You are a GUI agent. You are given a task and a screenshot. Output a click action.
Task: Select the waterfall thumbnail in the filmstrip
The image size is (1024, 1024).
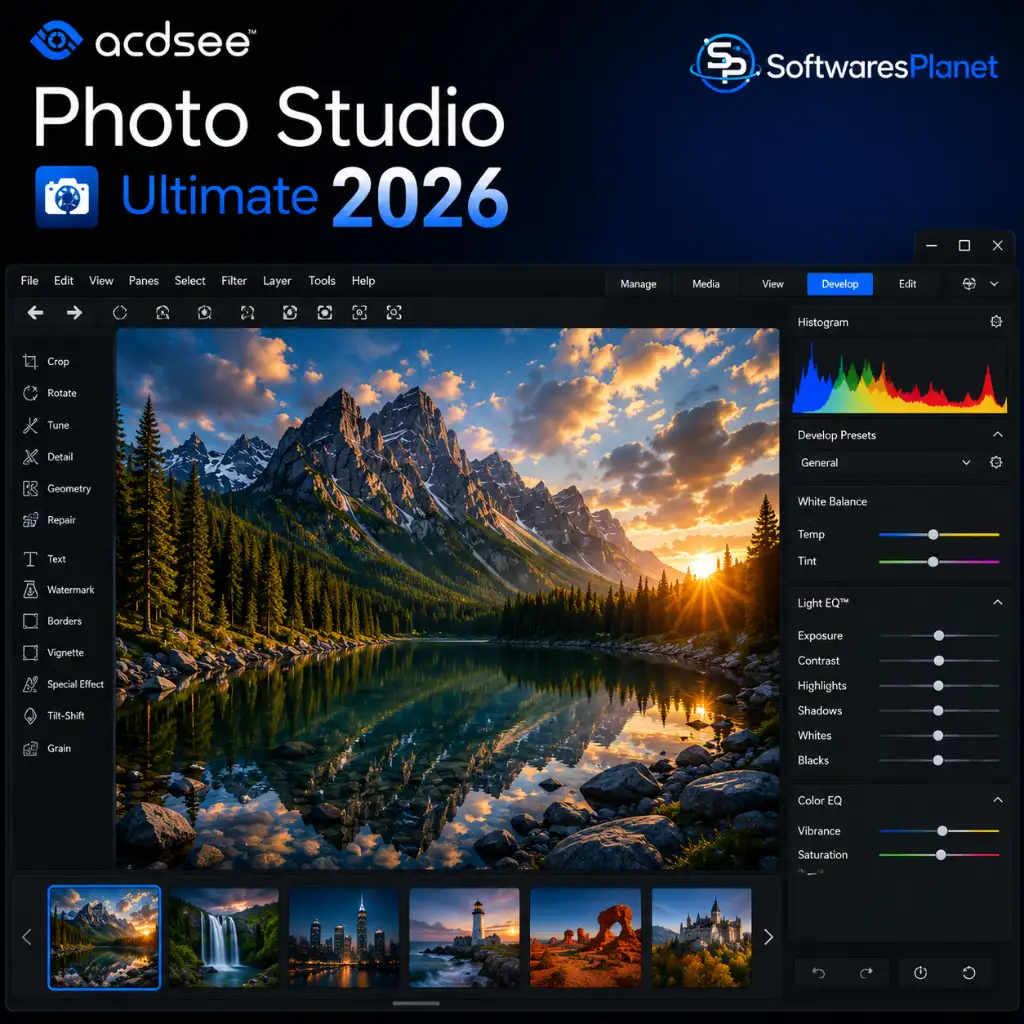(x=224, y=937)
